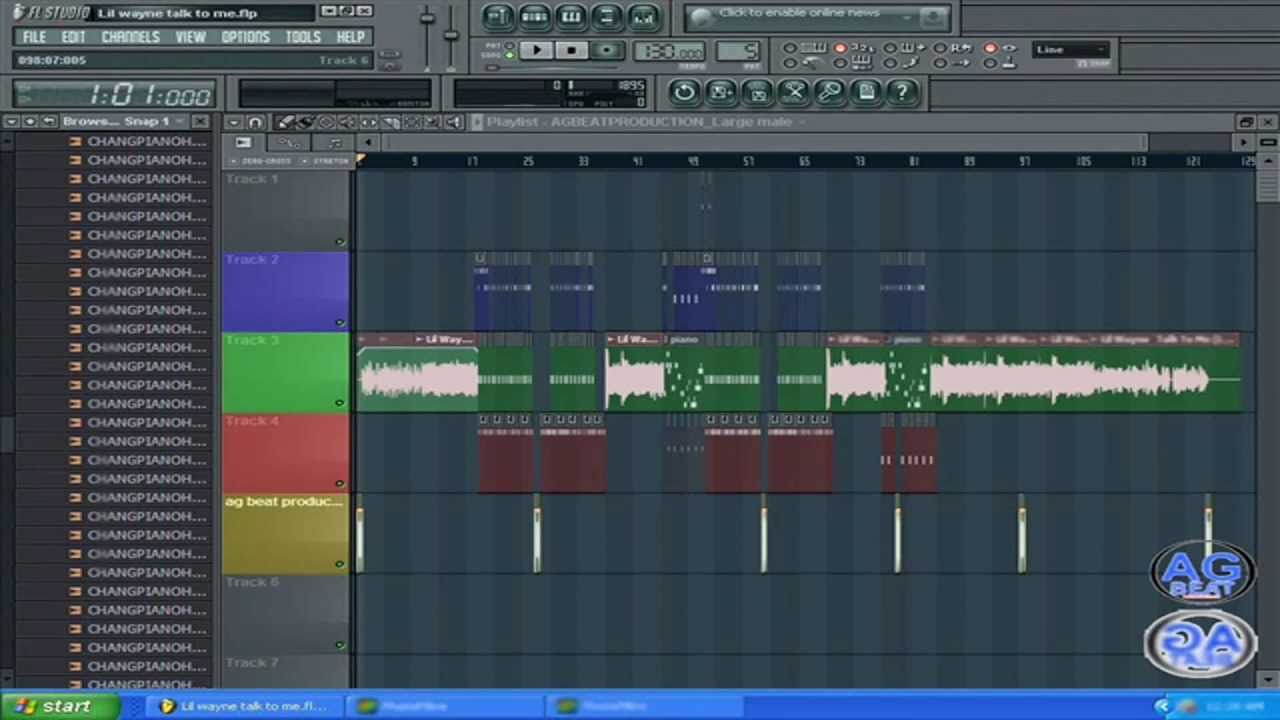The width and height of the screenshot is (1280, 720).
Task: Open the CHANNELS menu
Action: click(x=131, y=37)
